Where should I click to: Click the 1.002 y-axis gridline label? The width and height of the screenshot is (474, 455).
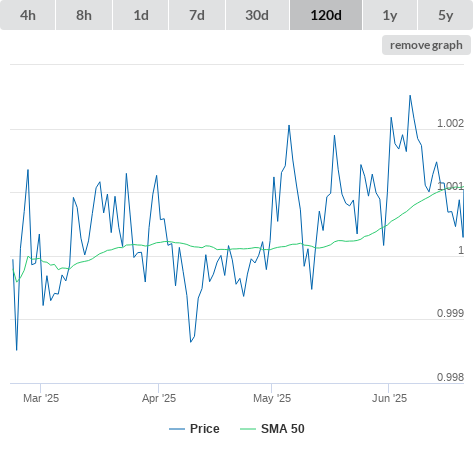tap(450, 123)
